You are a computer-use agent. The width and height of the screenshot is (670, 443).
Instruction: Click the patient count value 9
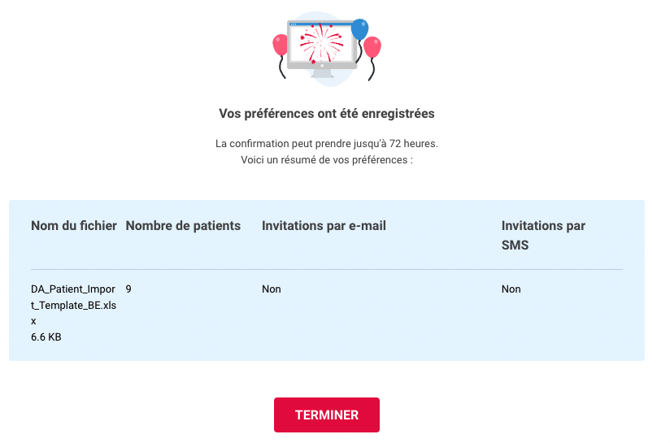coord(129,289)
